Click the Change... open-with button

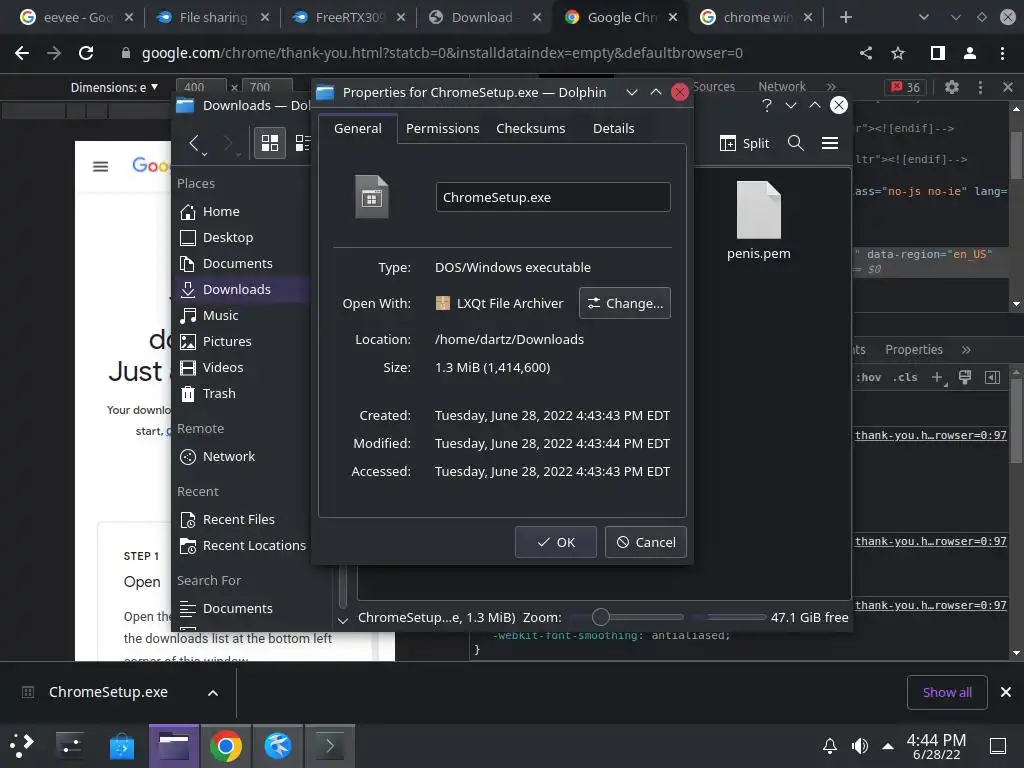(624, 303)
